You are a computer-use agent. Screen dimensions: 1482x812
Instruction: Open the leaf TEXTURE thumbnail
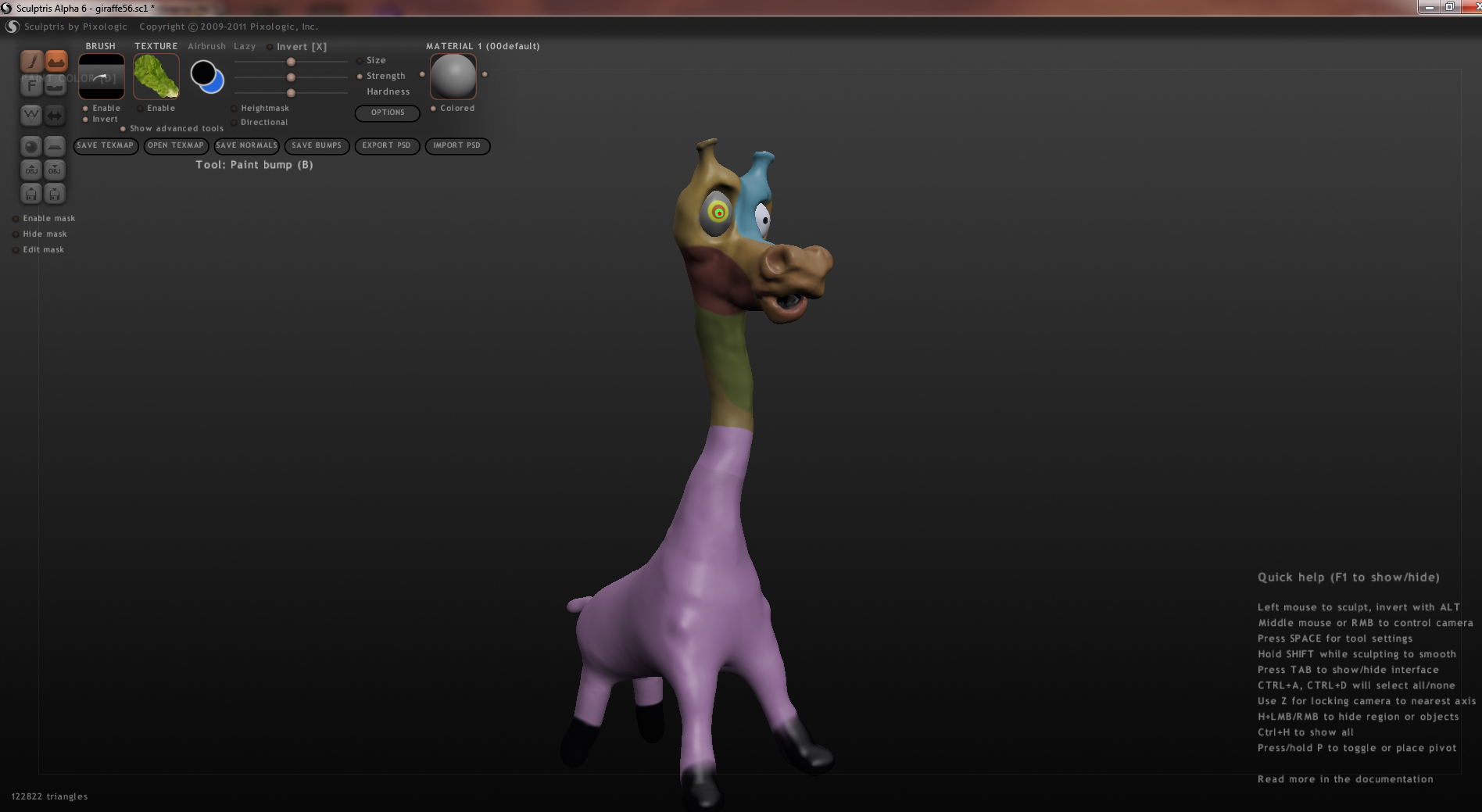156,77
